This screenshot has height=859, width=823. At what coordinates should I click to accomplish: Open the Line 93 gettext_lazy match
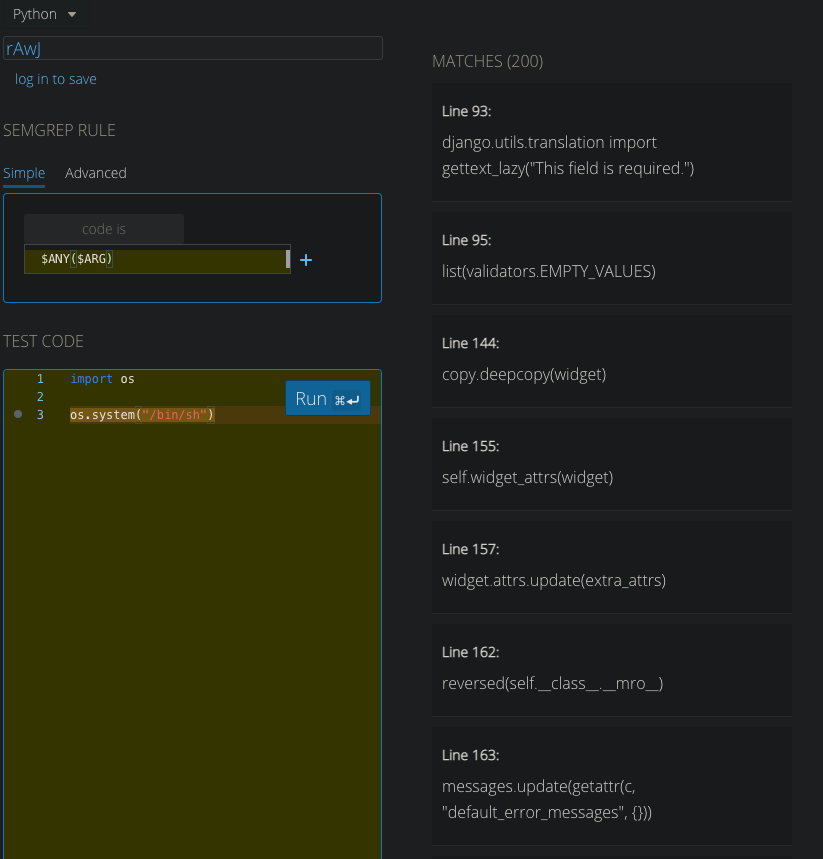click(611, 142)
